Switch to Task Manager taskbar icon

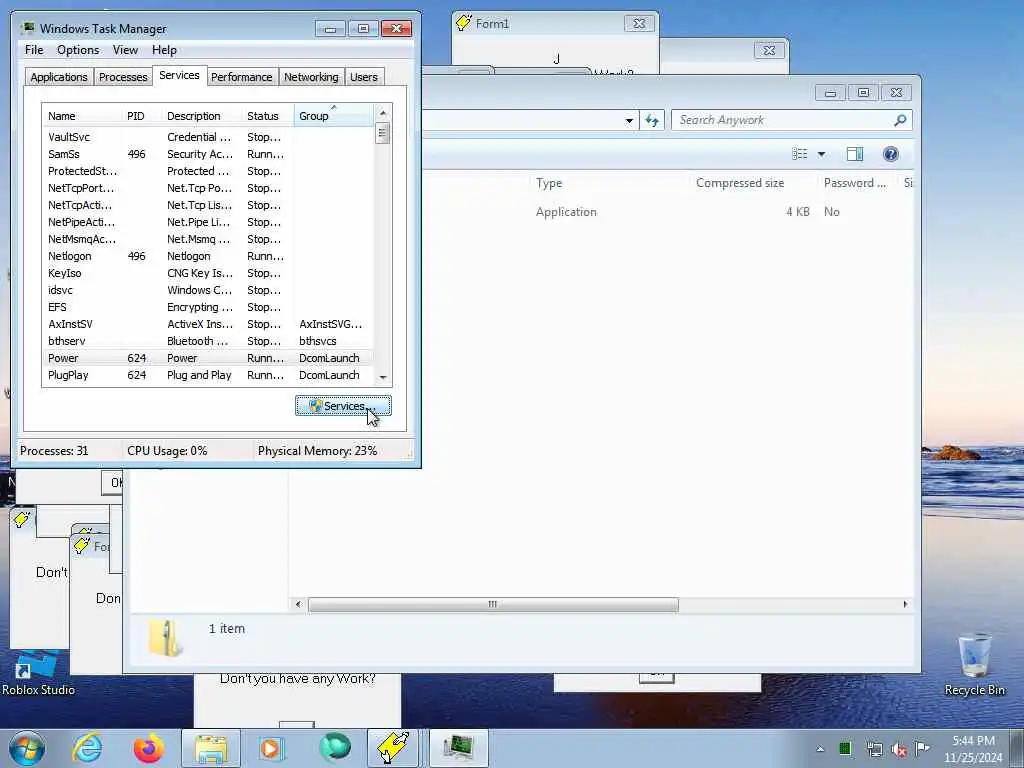(x=458, y=748)
